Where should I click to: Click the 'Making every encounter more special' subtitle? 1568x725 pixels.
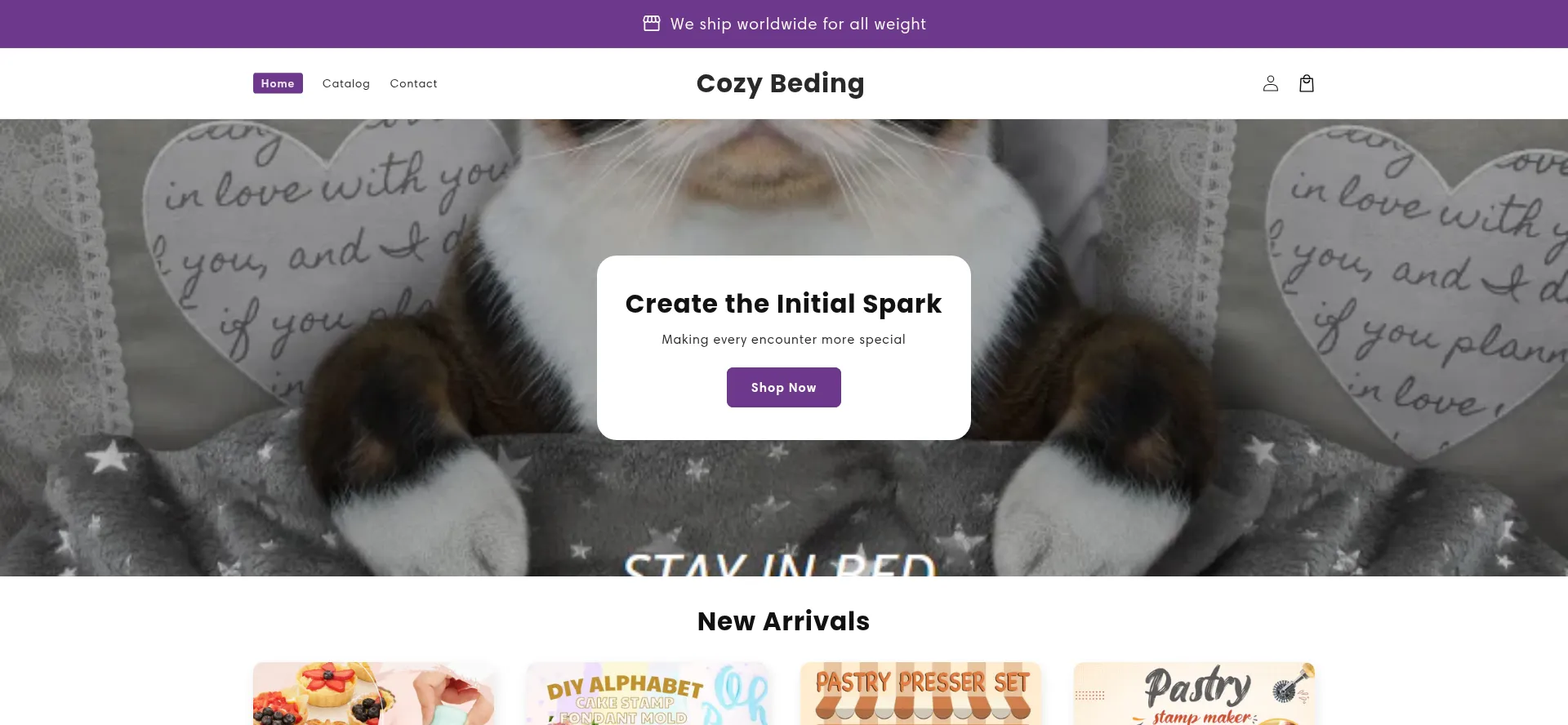[784, 340]
